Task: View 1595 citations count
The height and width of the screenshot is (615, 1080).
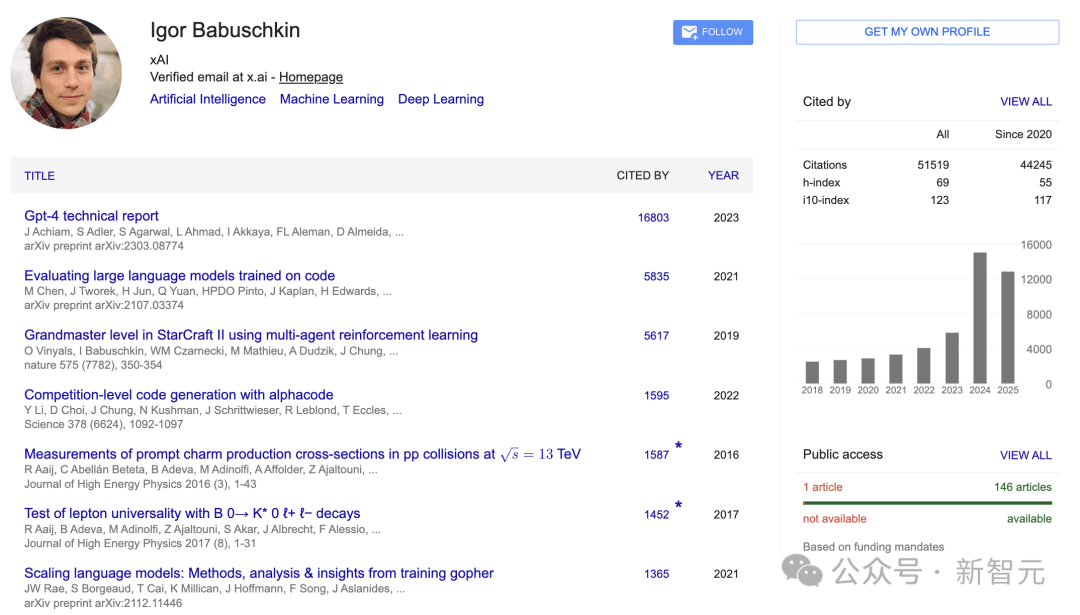Action: [656, 395]
